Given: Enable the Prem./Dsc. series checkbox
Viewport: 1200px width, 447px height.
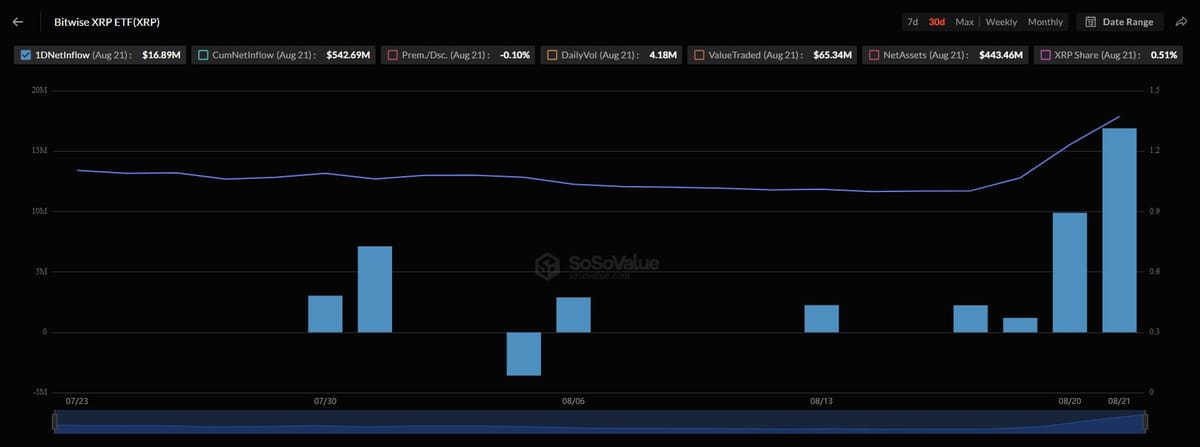Looking at the screenshot, I should coord(393,55).
